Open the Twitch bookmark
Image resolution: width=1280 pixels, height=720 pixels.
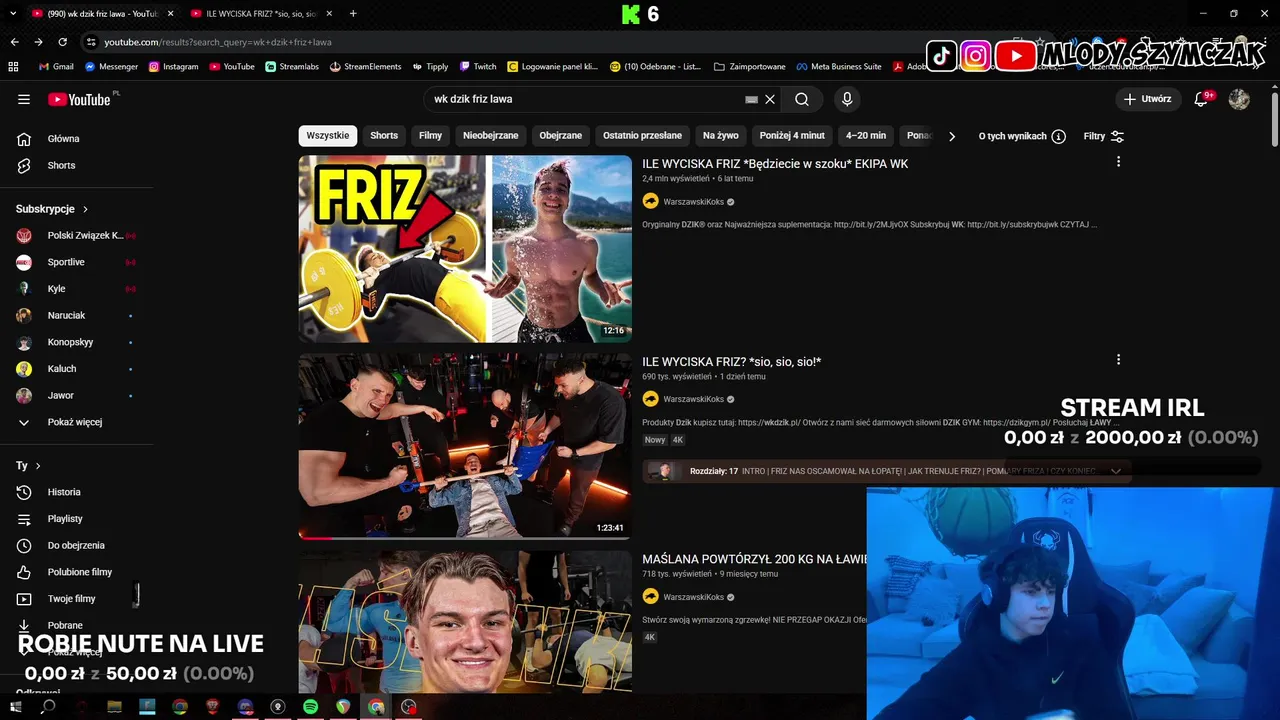click(478, 67)
